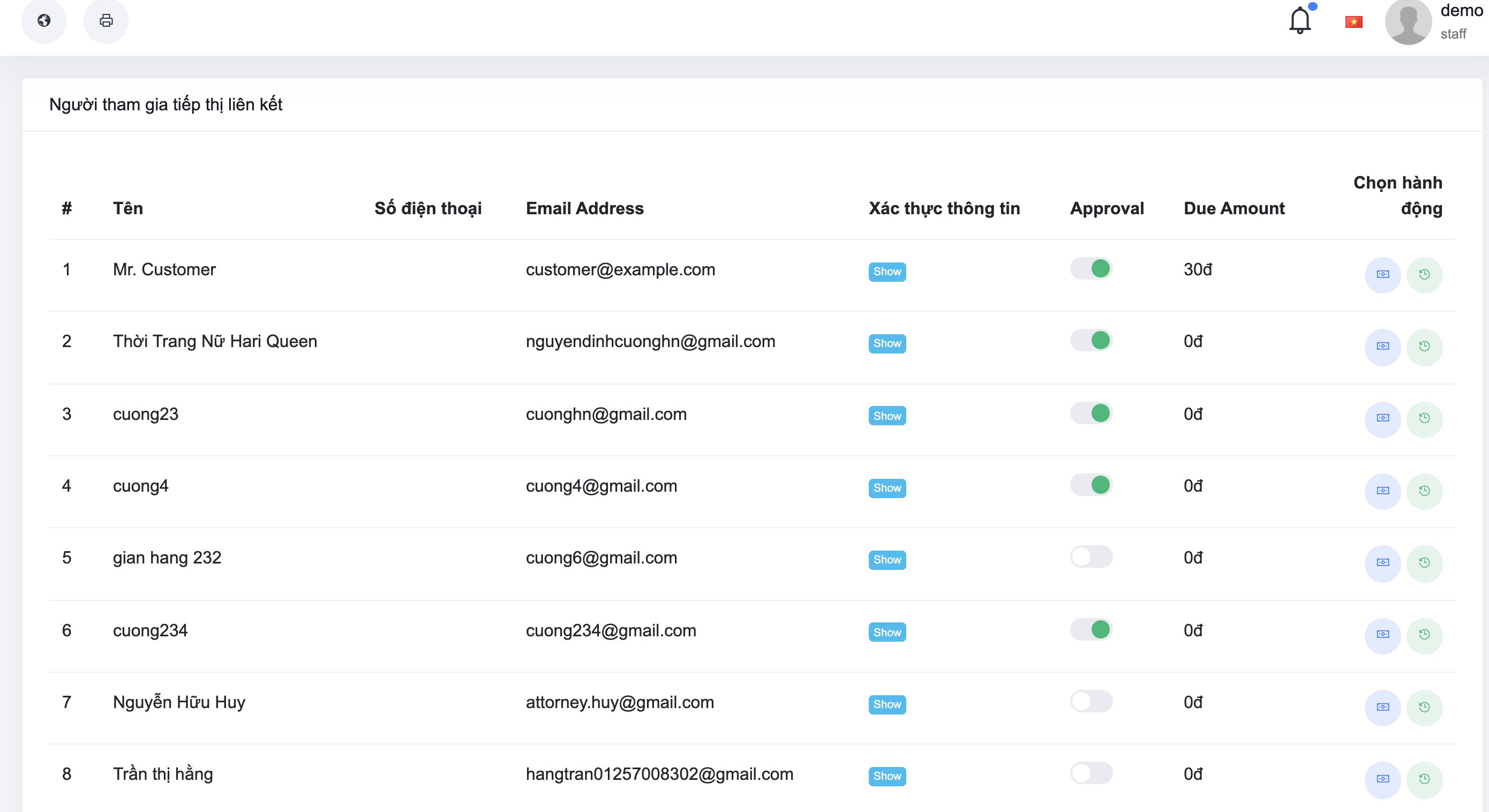Open payment history for Nguyễn Hữu Huy
This screenshot has width=1489, height=812.
tap(1424, 708)
